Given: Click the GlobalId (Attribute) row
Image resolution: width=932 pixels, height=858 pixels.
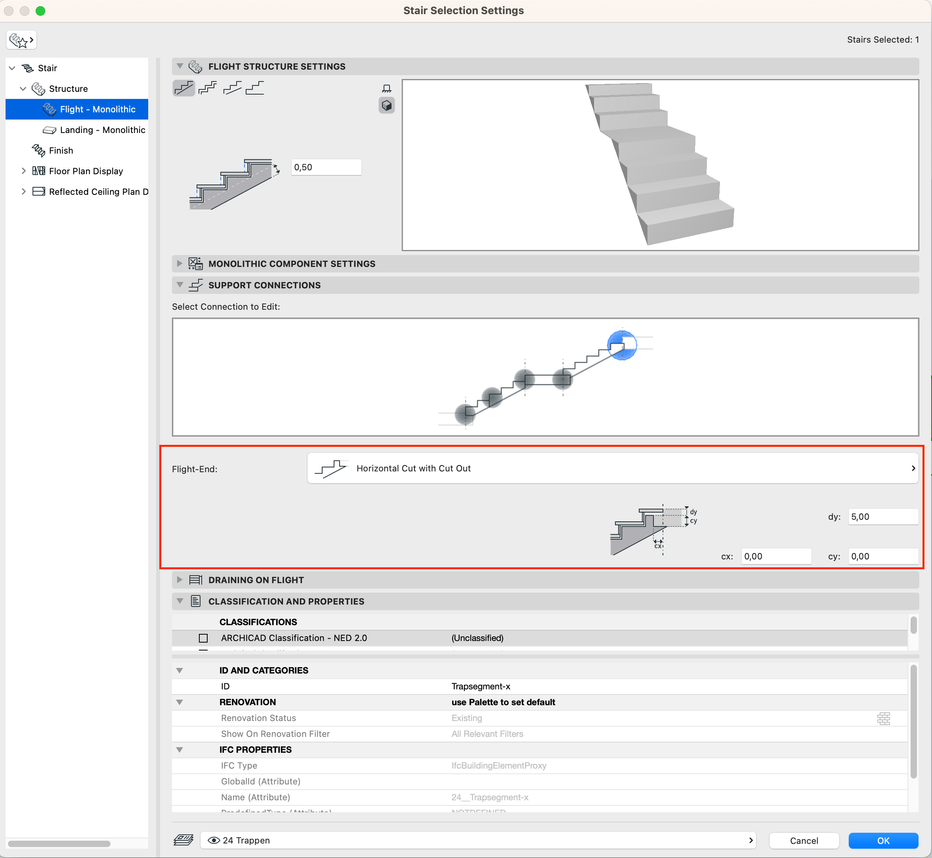Looking at the screenshot, I should coord(539,782).
